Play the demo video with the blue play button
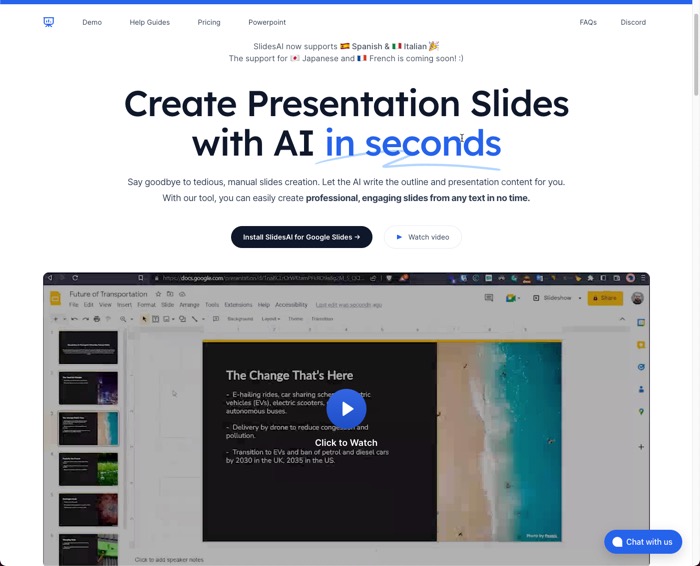Screen dimensions: 700x566 click(346, 409)
